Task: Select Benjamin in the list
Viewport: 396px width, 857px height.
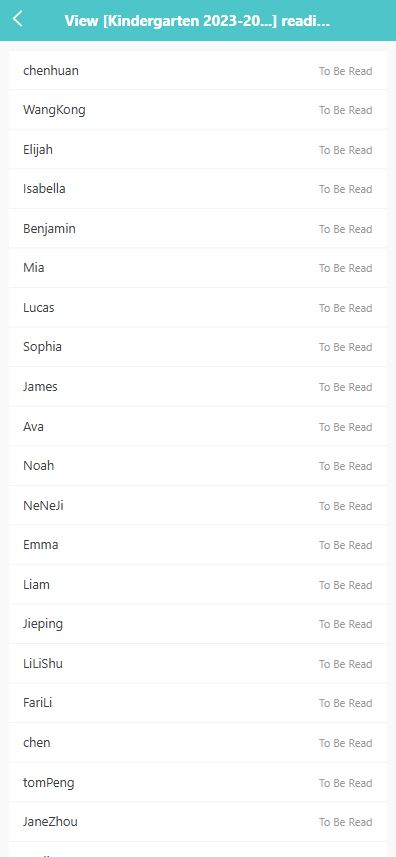Action: pyautogui.click(x=198, y=228)
